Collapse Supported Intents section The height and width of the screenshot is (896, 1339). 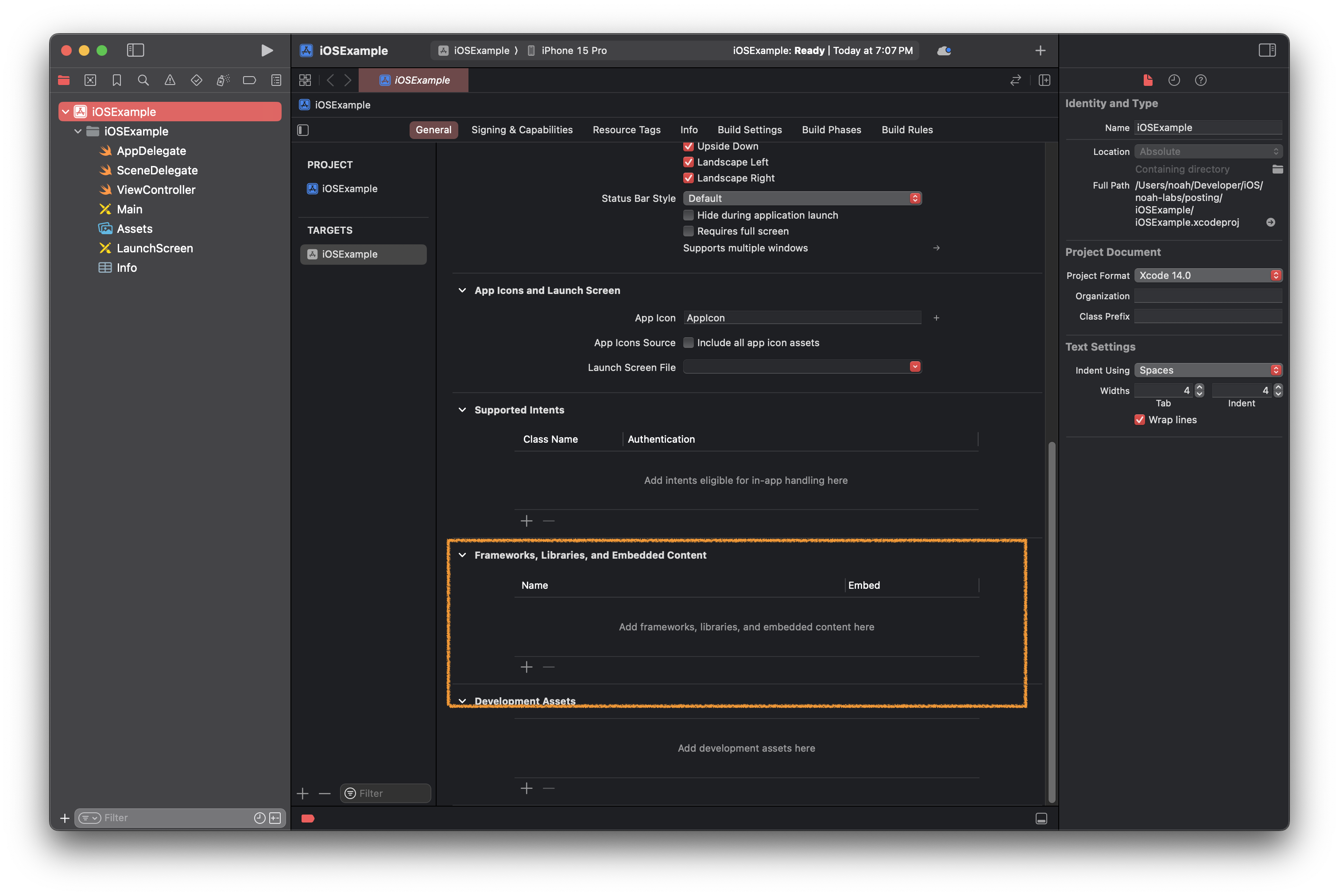(x=462, y=410)
